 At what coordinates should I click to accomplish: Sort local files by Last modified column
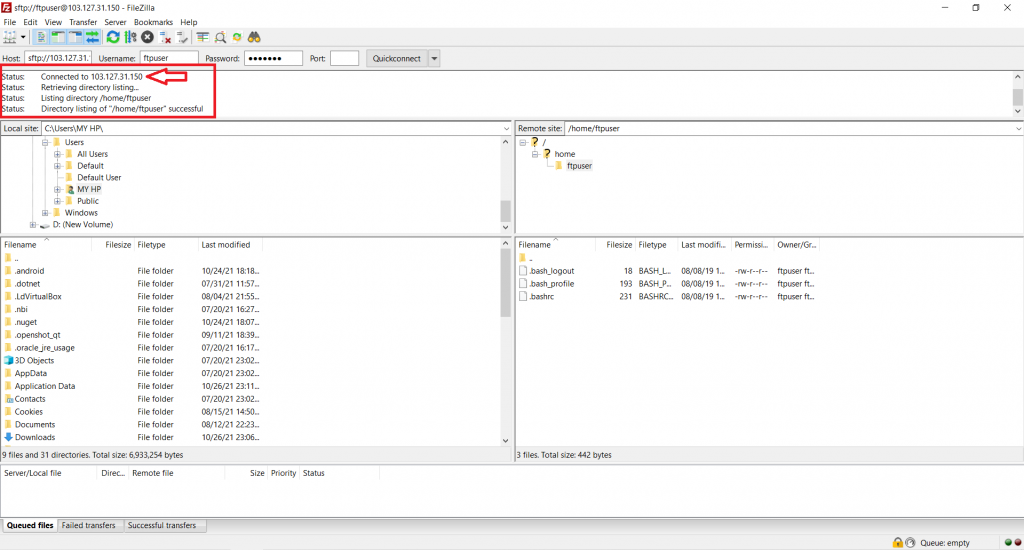tap(230, 245)
